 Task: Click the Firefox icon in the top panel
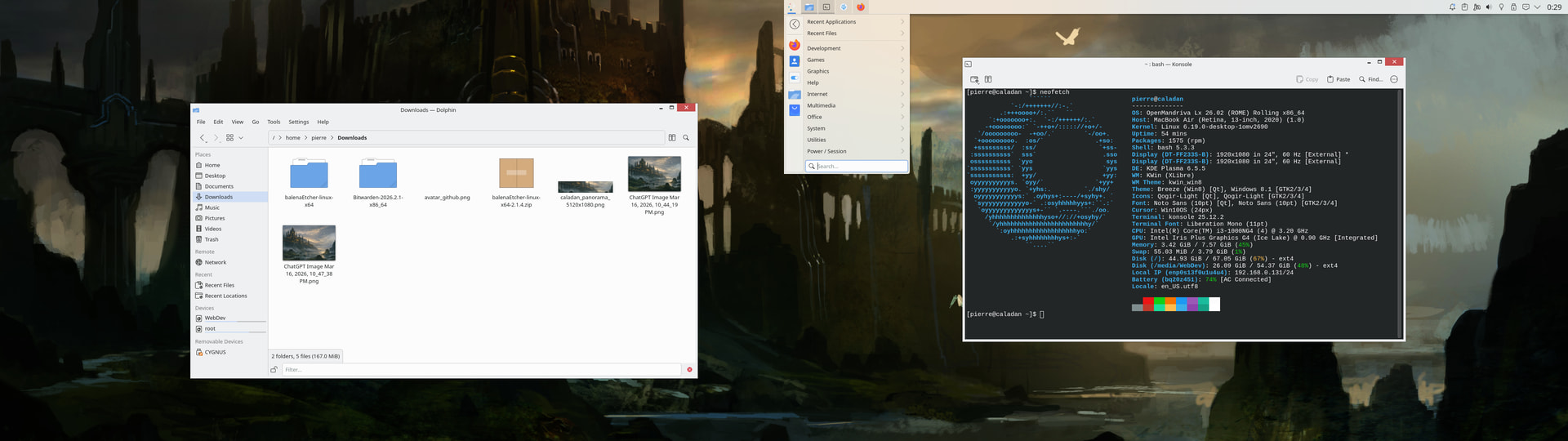pos(860,7)
